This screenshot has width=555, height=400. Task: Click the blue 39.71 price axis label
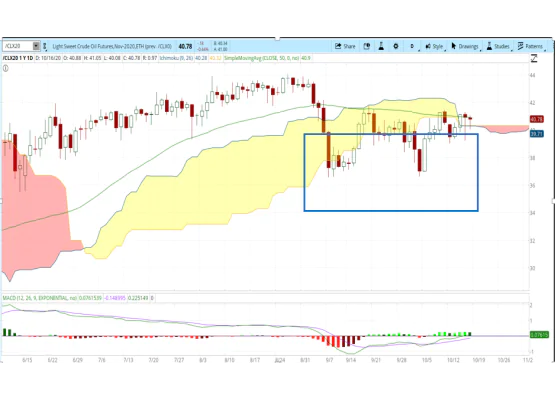(x=537, y=133)
